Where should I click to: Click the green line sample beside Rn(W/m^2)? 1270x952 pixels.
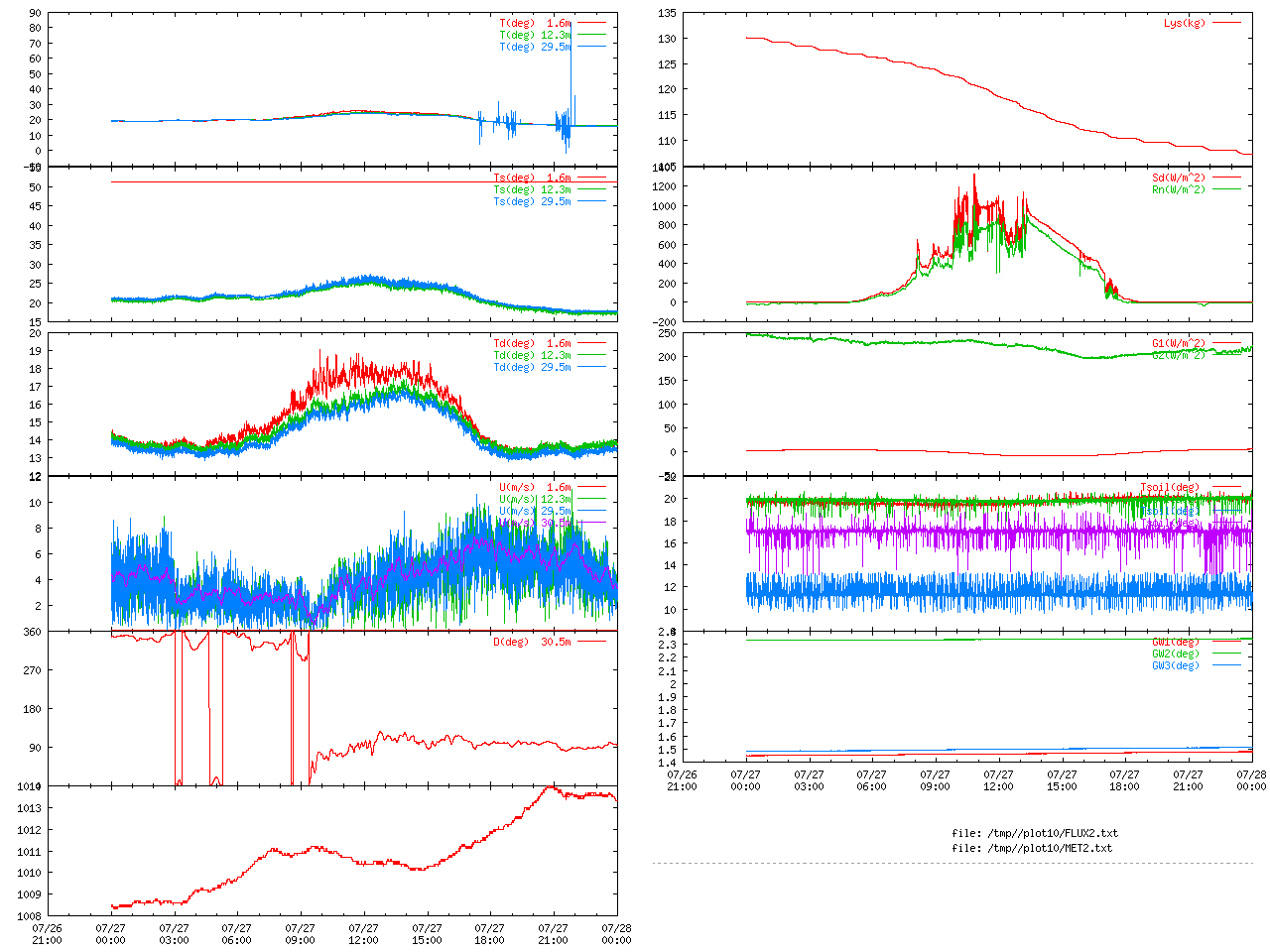pos(1226,189)
